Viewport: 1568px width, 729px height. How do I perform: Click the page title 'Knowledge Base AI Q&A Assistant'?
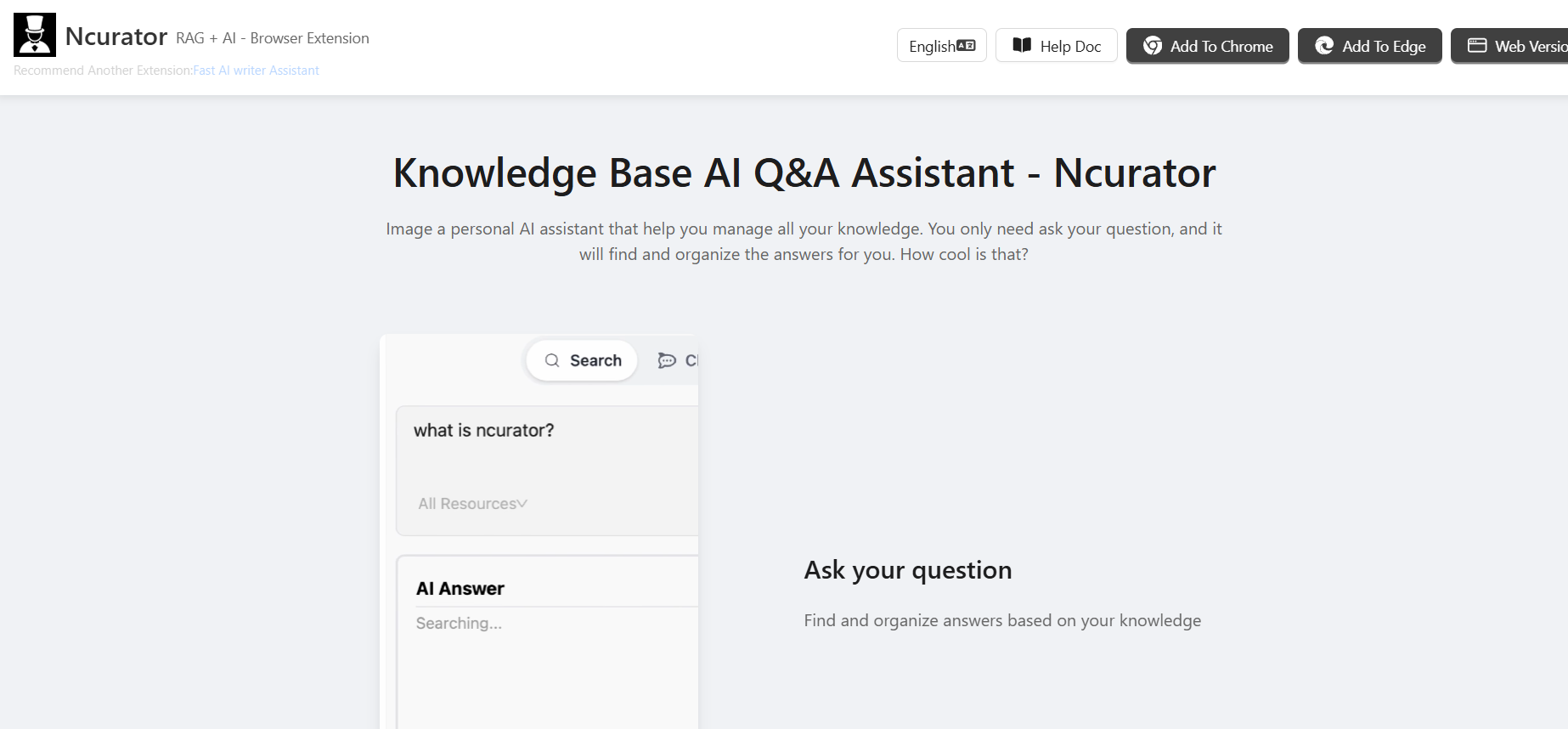[x=804, y=172]
